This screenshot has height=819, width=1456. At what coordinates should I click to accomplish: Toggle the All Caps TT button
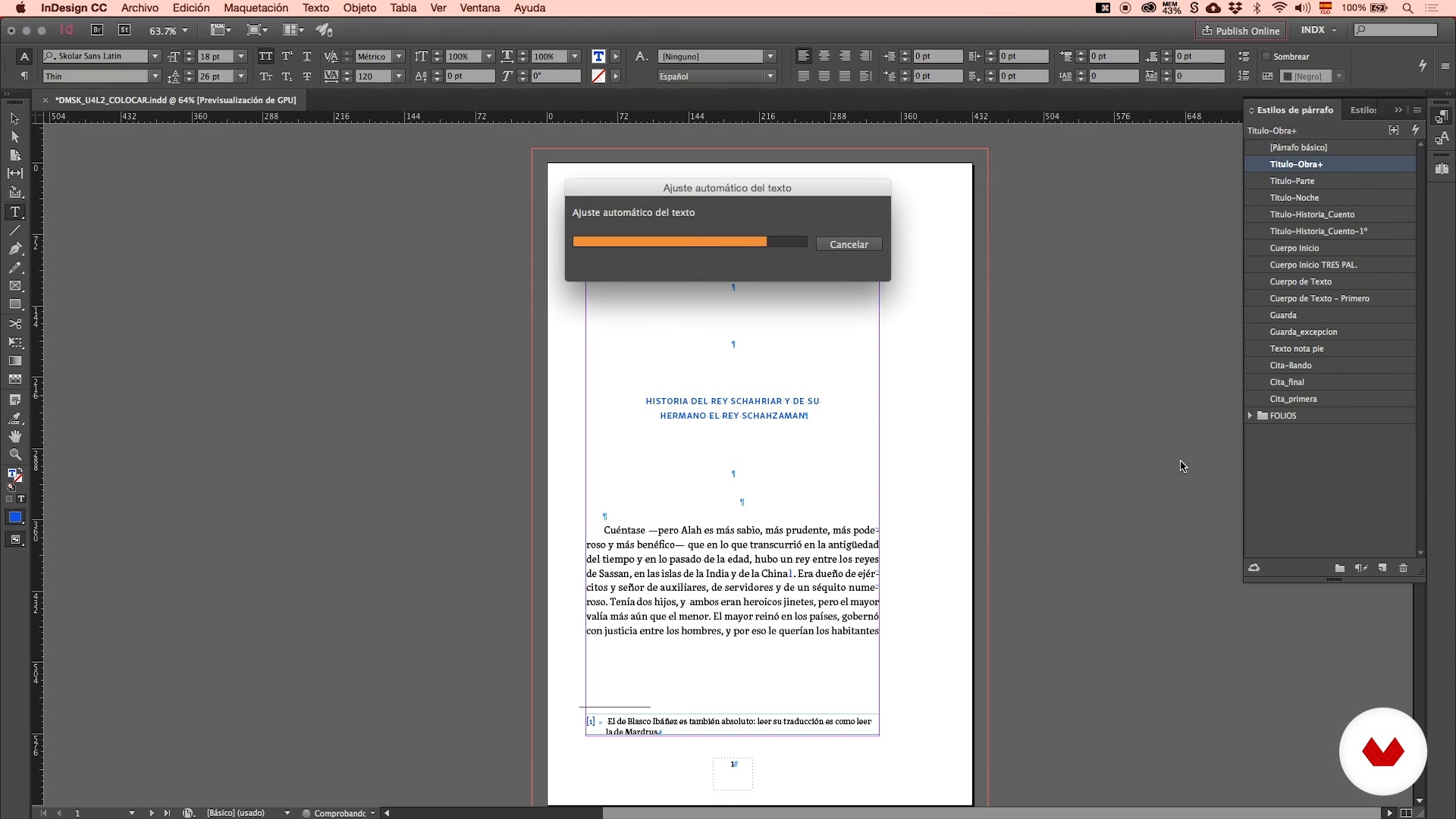point(265,56)
